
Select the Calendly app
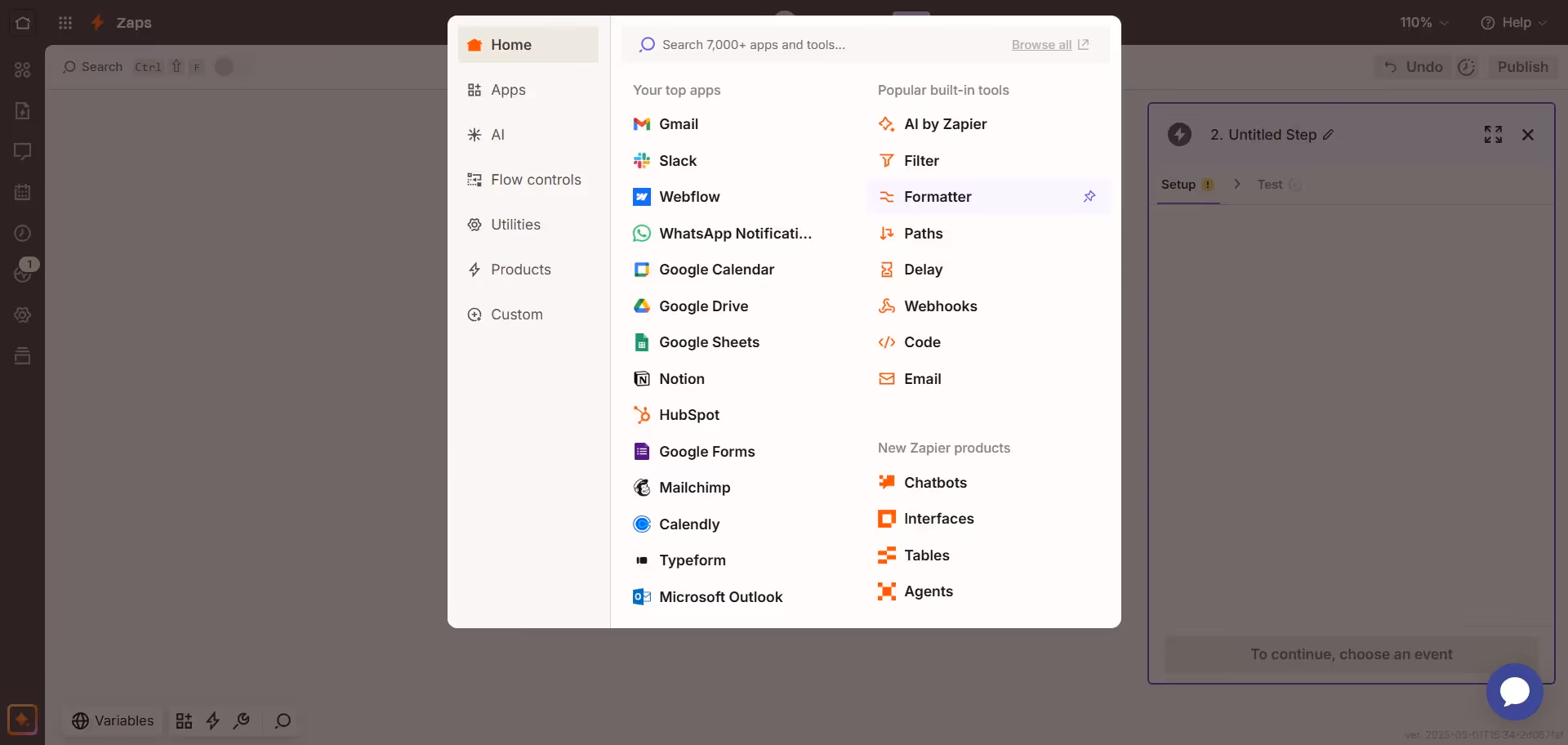(676, 524)
